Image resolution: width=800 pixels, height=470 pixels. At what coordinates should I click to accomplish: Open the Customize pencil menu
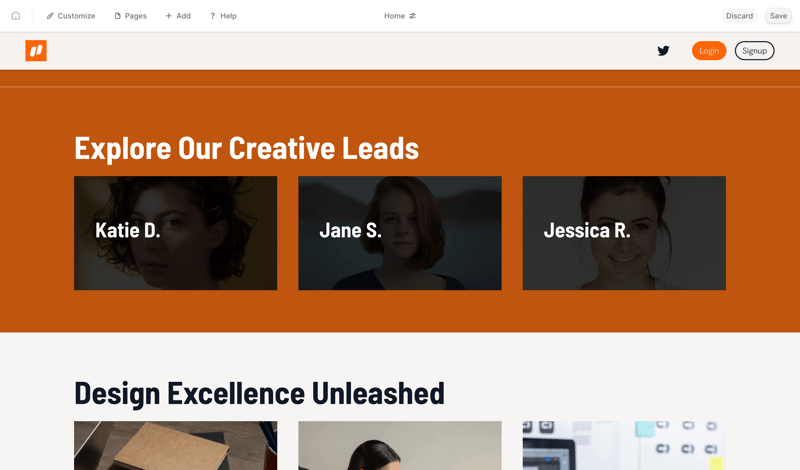click(x=71, y=16)
